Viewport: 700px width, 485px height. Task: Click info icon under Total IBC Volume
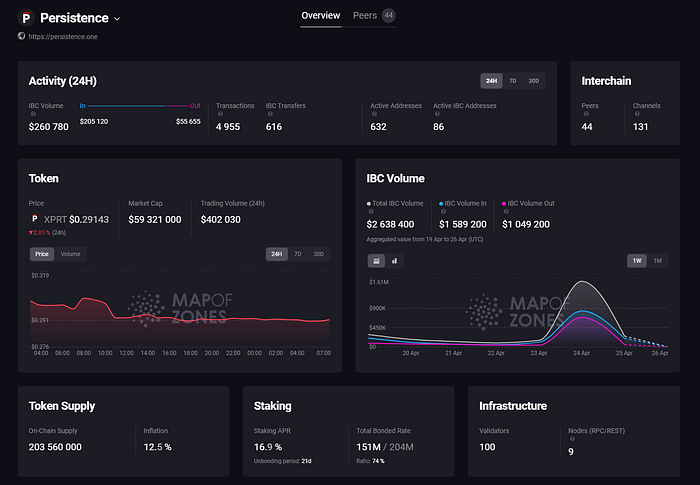click(x=371, y=212)
